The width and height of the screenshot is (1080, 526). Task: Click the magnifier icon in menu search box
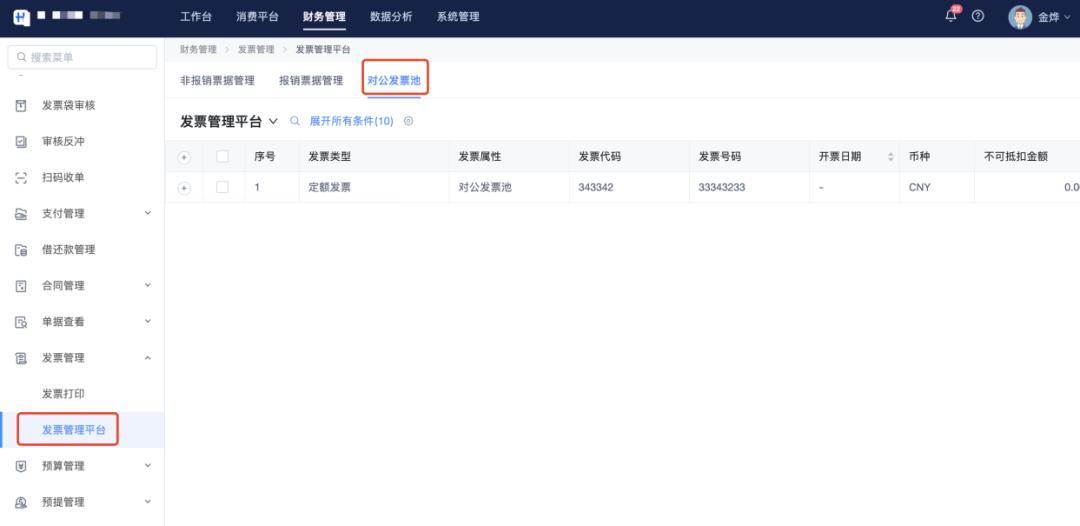click(x=21, y=57)
